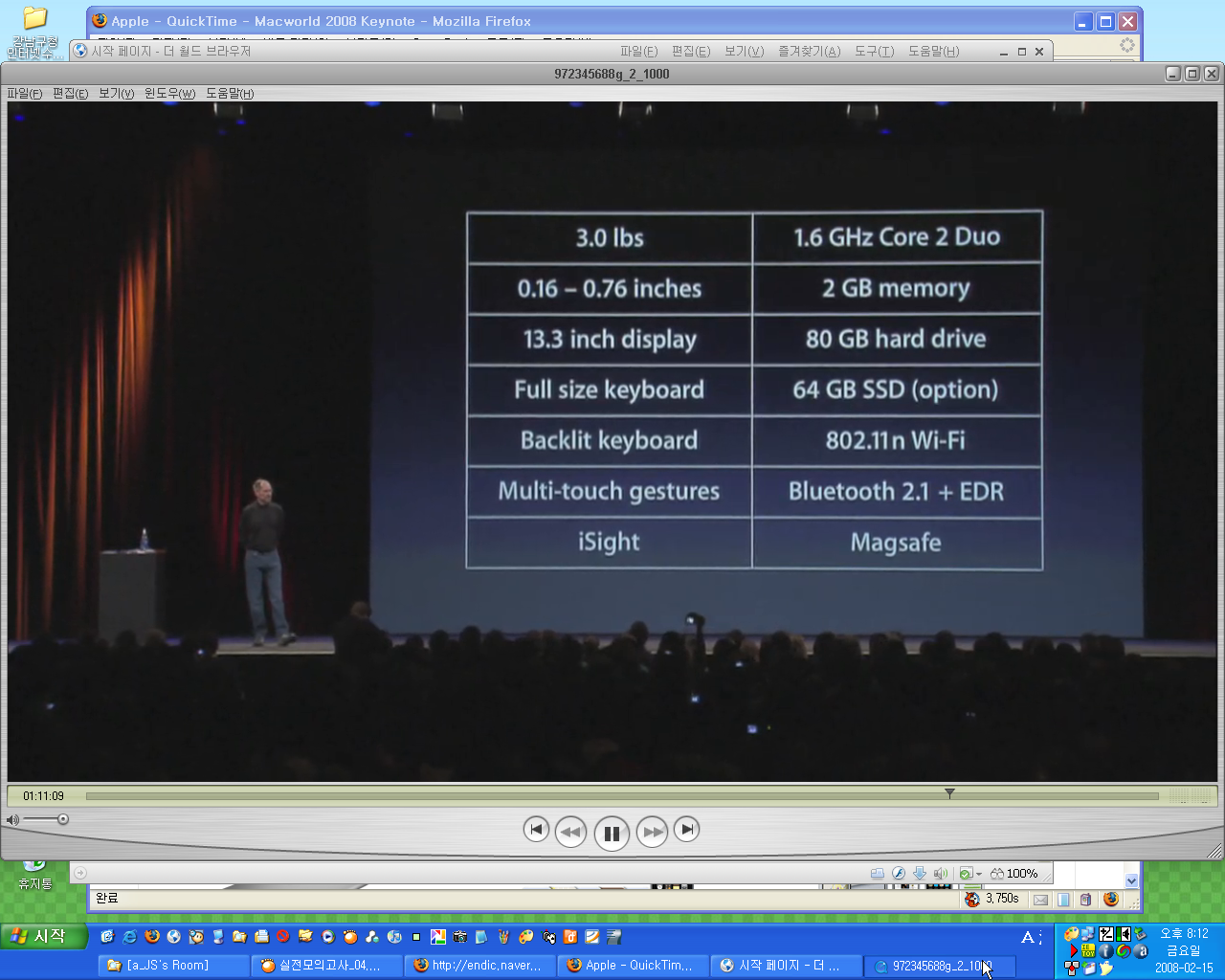Click the QuickTime timeline progress bar

(622, 796)
